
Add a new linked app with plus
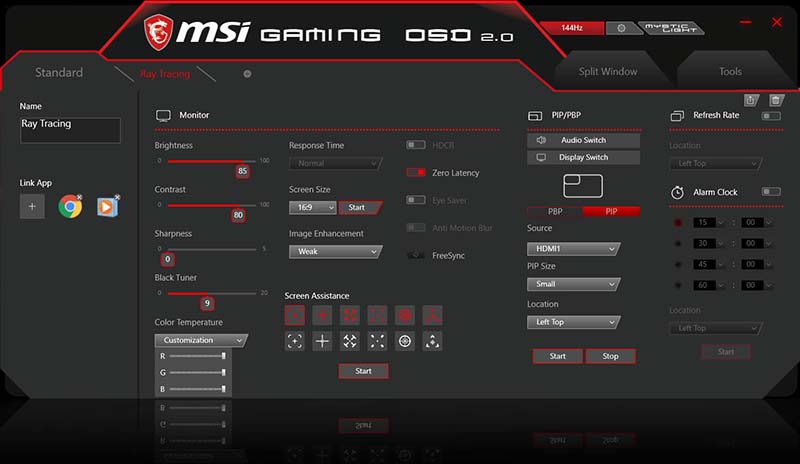(32, 206)
